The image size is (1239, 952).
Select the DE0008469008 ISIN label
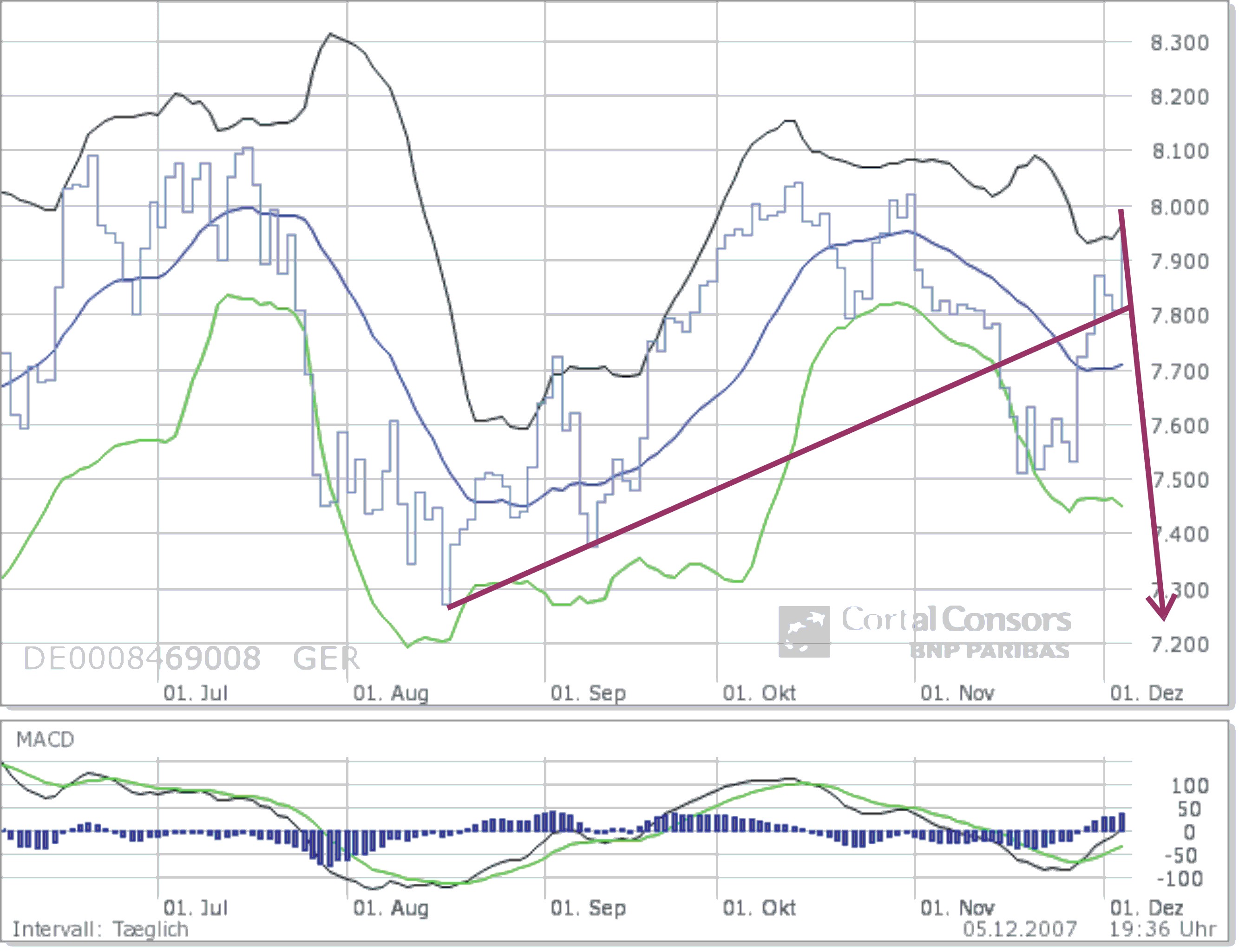pyautogui.click(x=142, y=659)
